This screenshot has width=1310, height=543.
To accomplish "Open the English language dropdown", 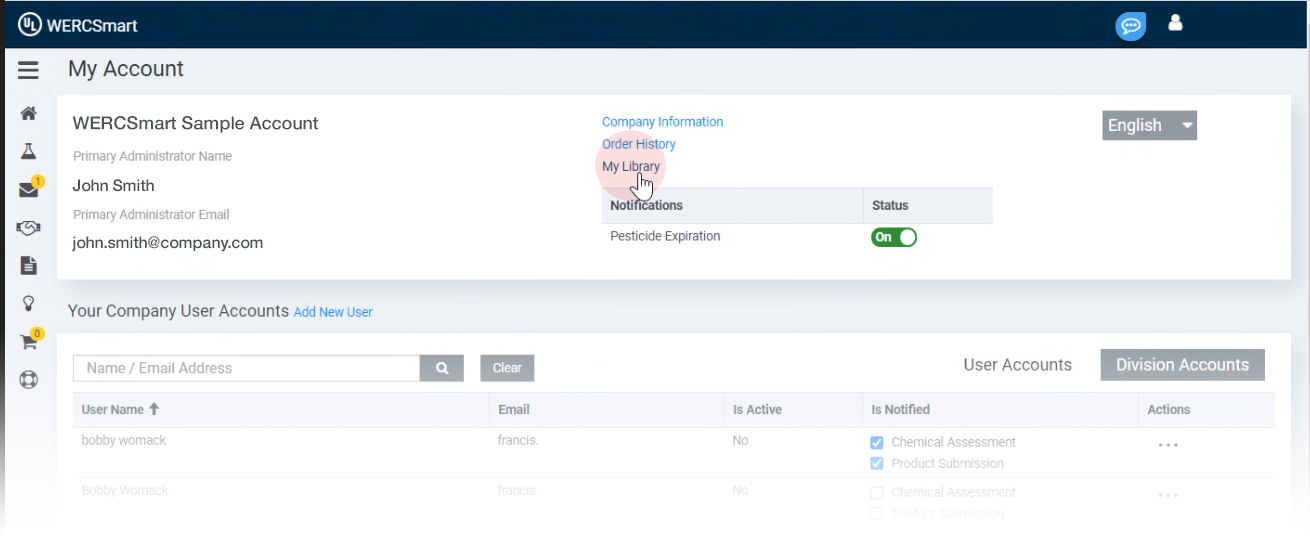I will 1150,125.
